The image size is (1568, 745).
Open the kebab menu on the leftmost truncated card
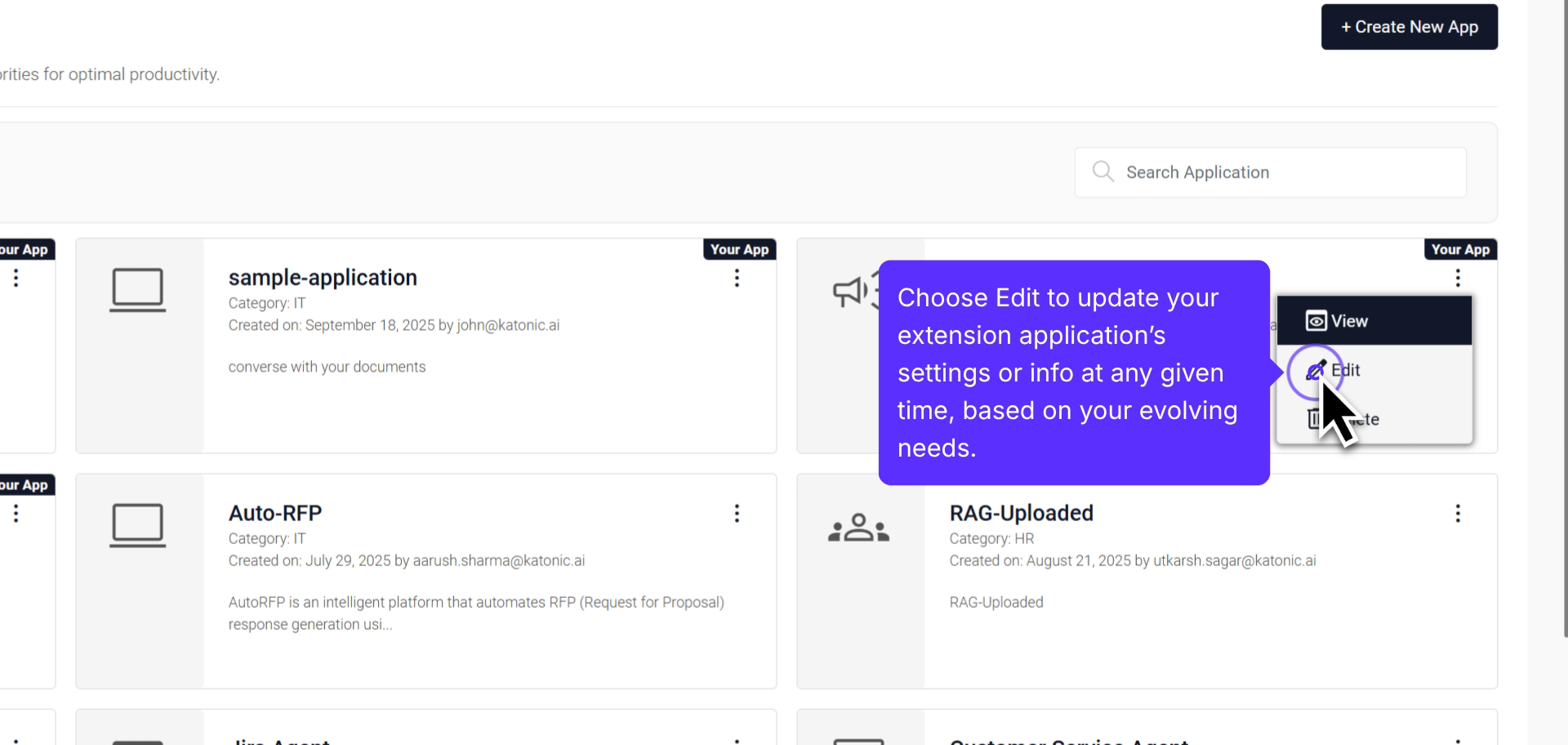tap(16, 278)
